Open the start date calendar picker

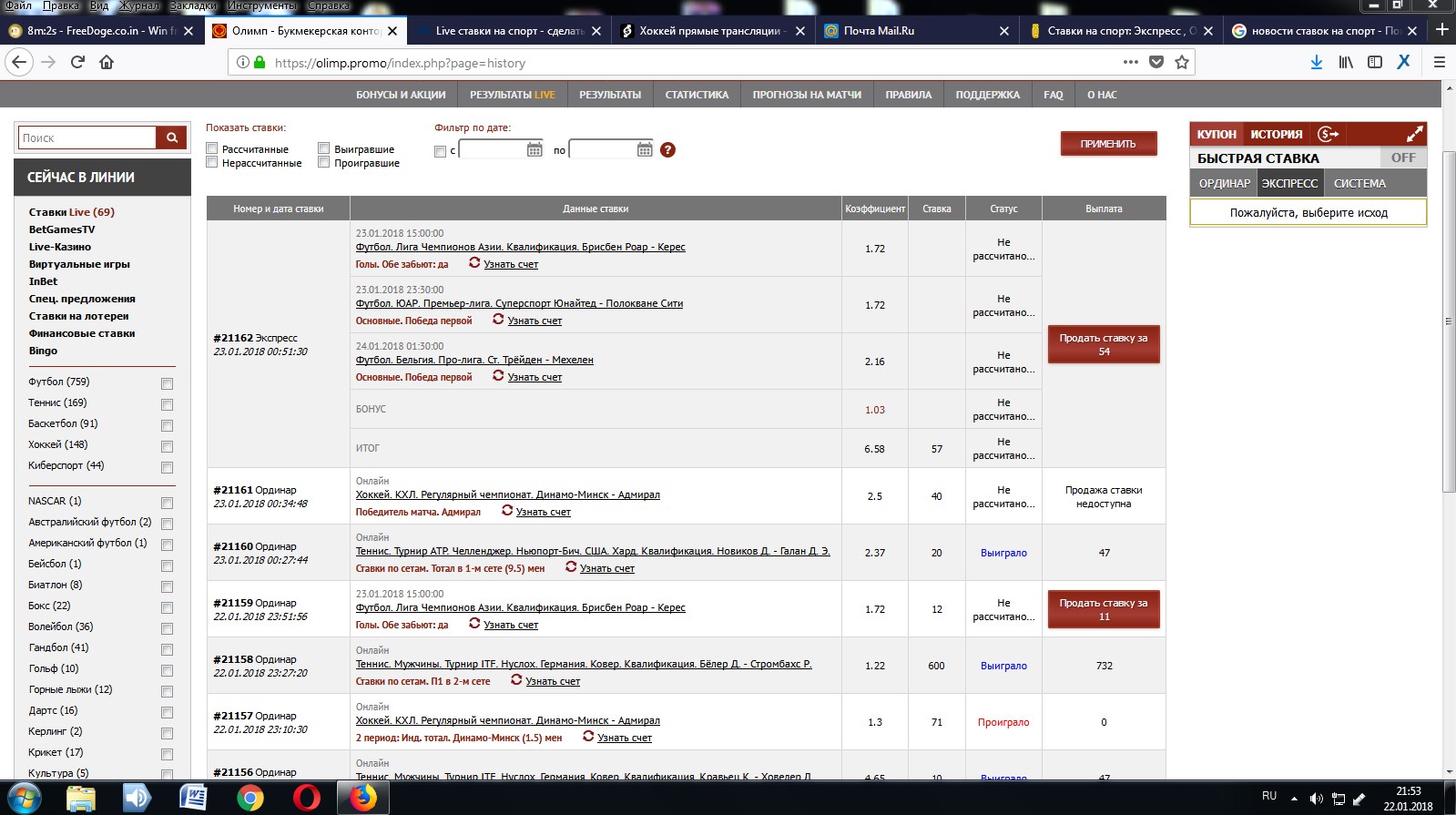pyautogui.click(x=535, y=149)
